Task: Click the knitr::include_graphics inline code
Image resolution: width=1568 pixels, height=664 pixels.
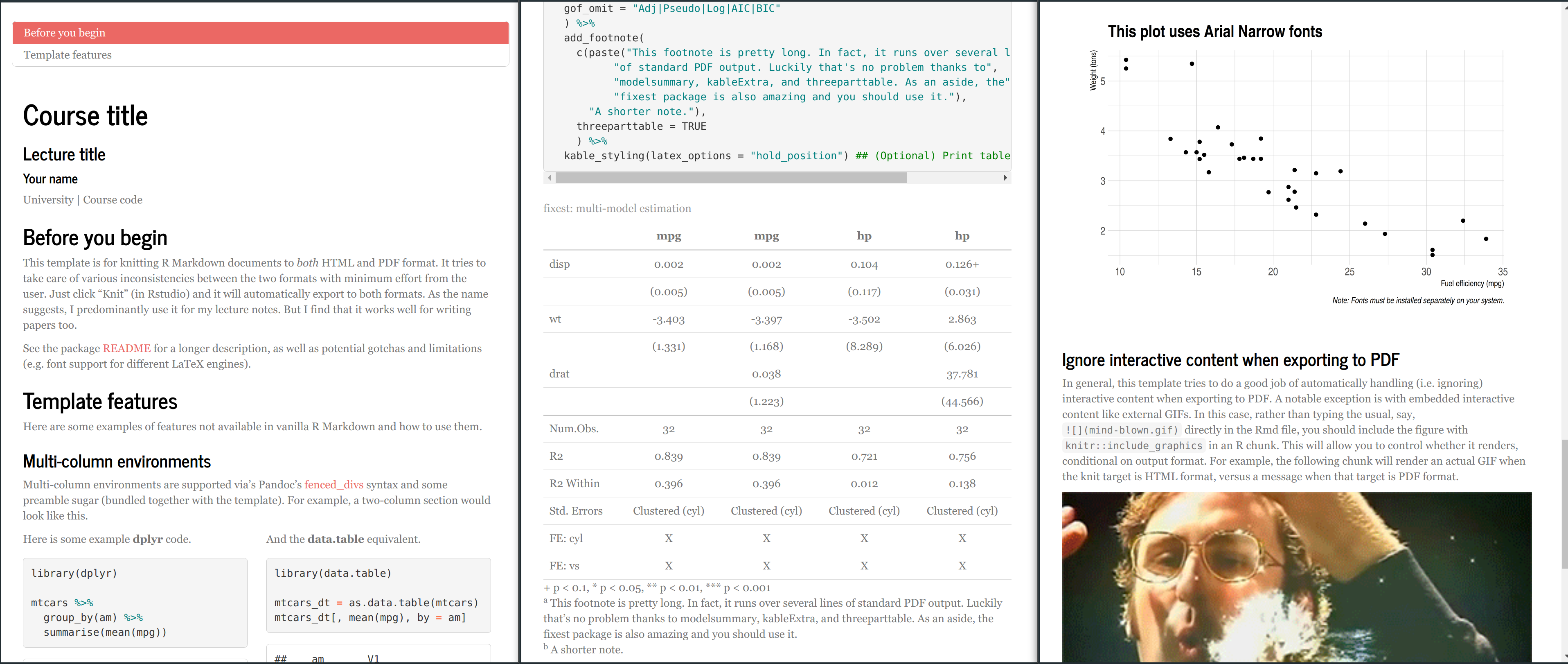Action: point(1133,446)
